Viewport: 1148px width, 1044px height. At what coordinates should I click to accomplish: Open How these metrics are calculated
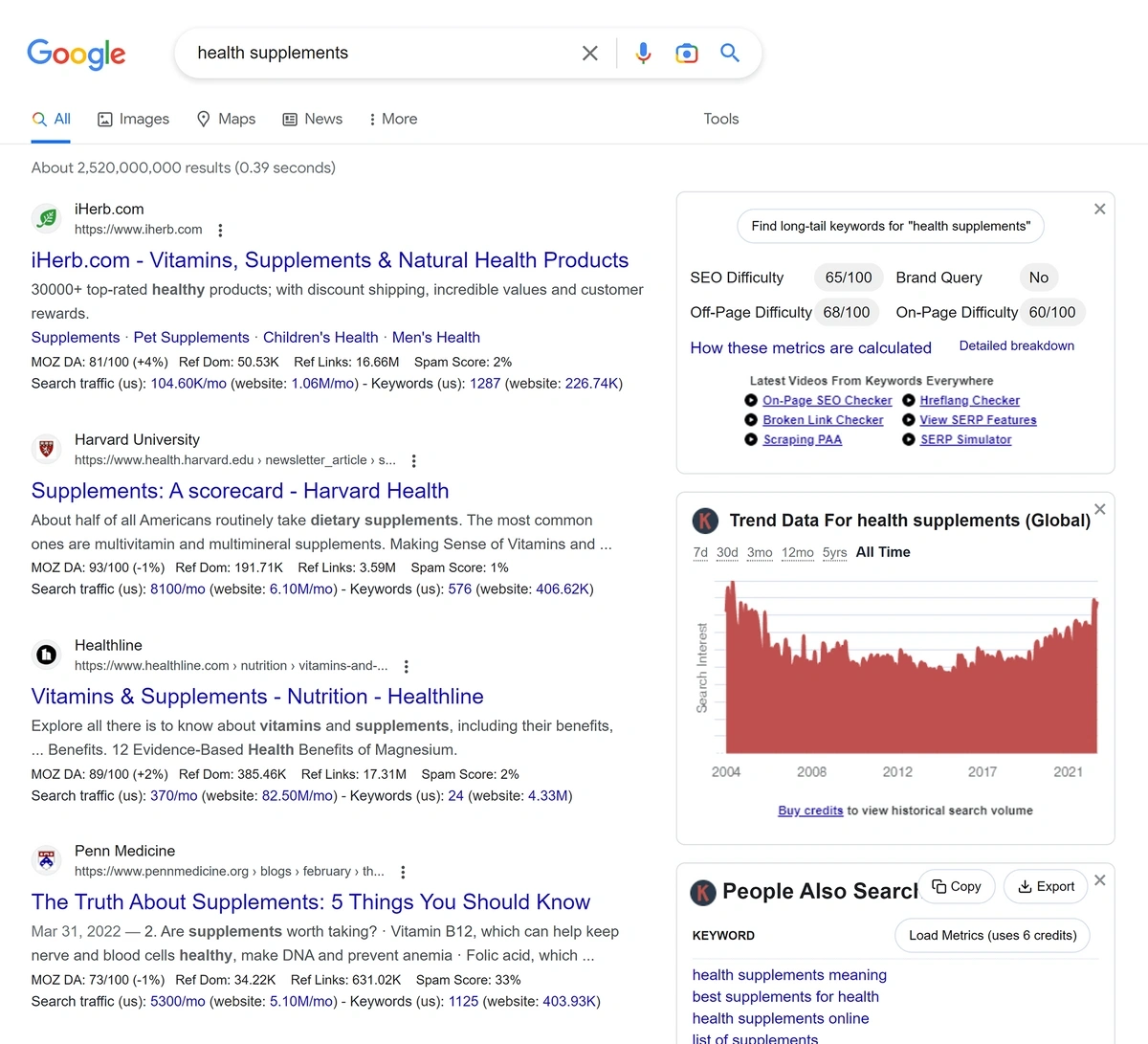coord(811,348)
